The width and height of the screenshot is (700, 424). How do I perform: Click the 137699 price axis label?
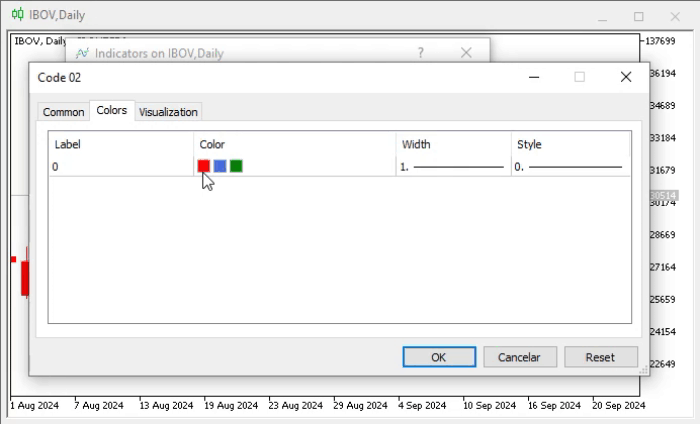pyautogui.click(x=660, y=41)
